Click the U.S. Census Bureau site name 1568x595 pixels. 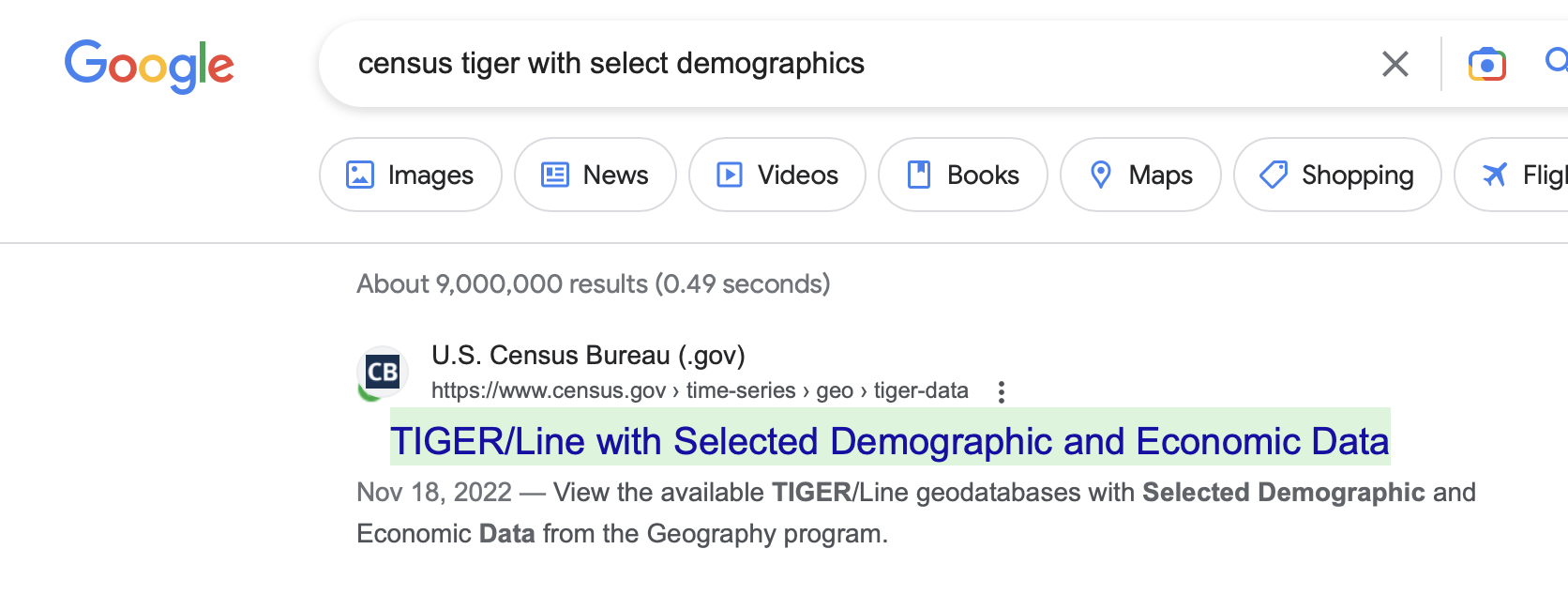pyautogui.click(x=588, y=356)
